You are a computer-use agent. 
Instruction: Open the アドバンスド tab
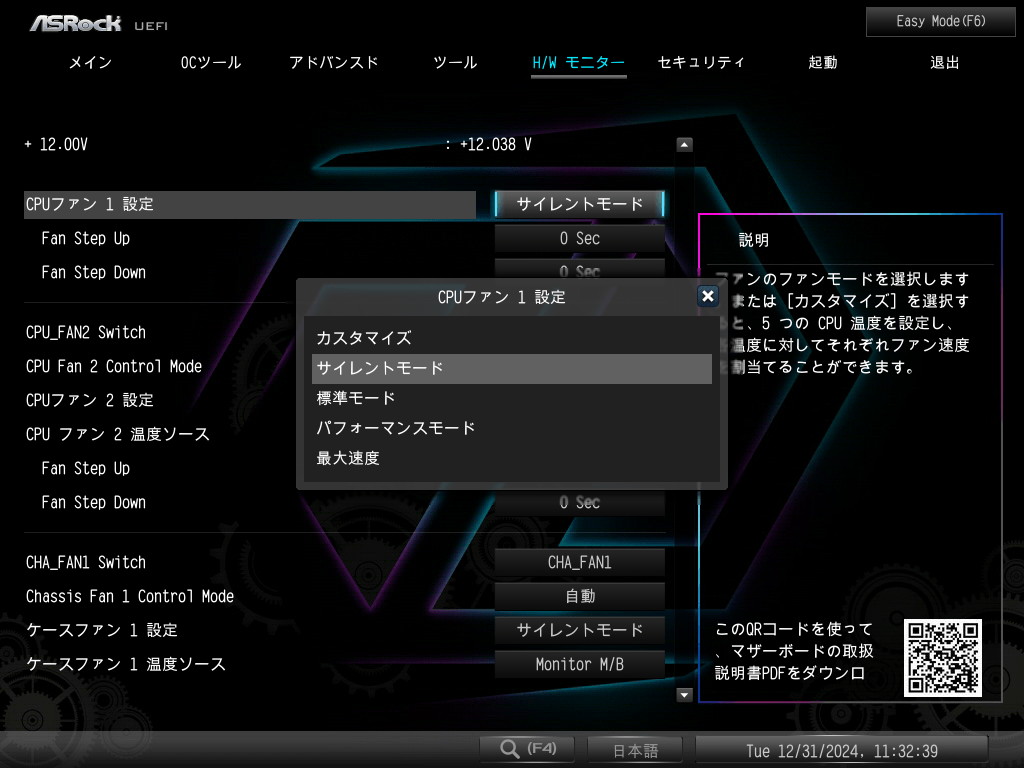[x=334, y=63]
